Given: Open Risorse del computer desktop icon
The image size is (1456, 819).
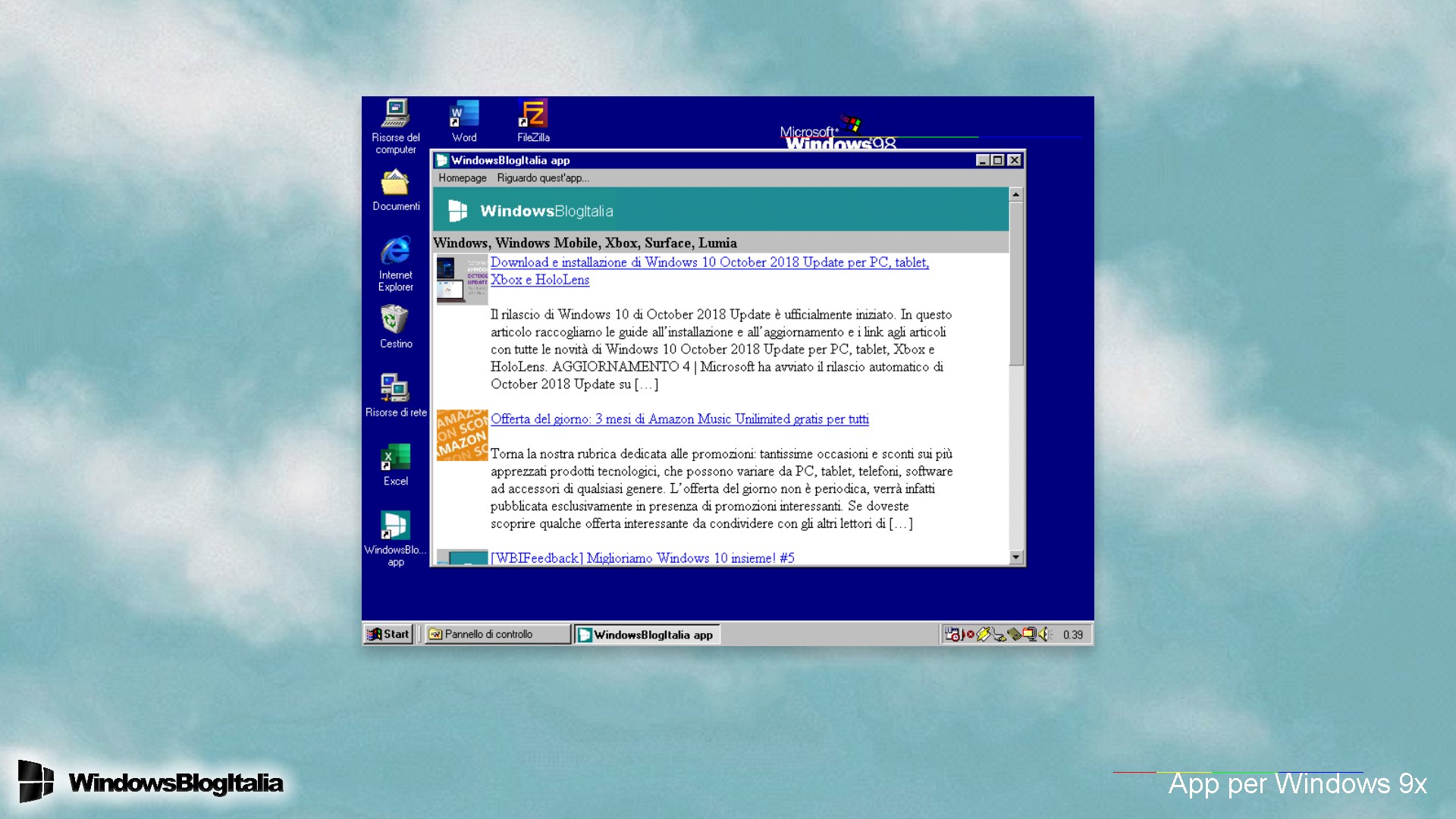Looking at the screenshot, I should pos(395,126).
